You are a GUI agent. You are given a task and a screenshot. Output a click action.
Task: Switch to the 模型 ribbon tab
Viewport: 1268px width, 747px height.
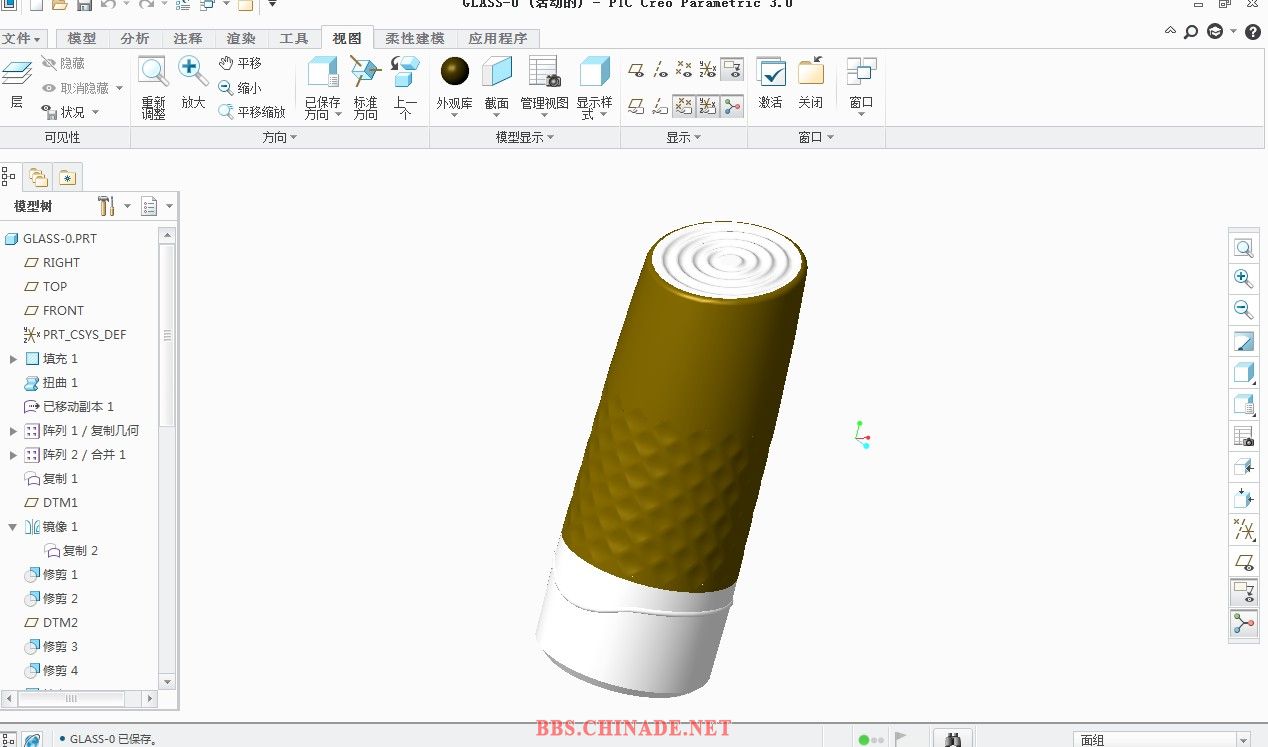point(82,39)
